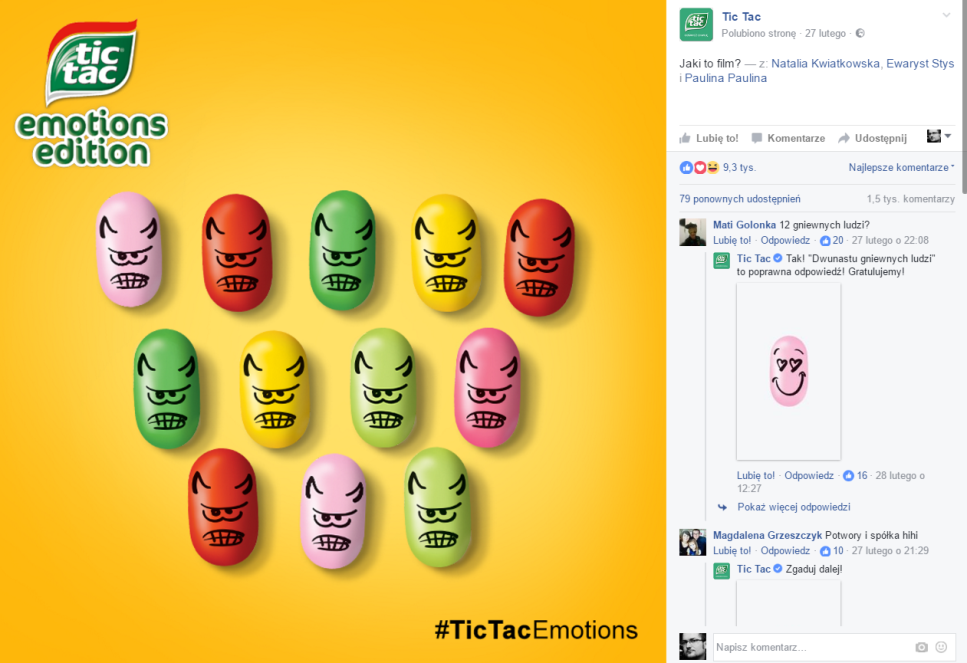Image resolution: width=967 pixels, height=663 pixels.
Task: Toggle Lubię to! on Mati Golonka's comment
Action: click(x=732, y=241)
